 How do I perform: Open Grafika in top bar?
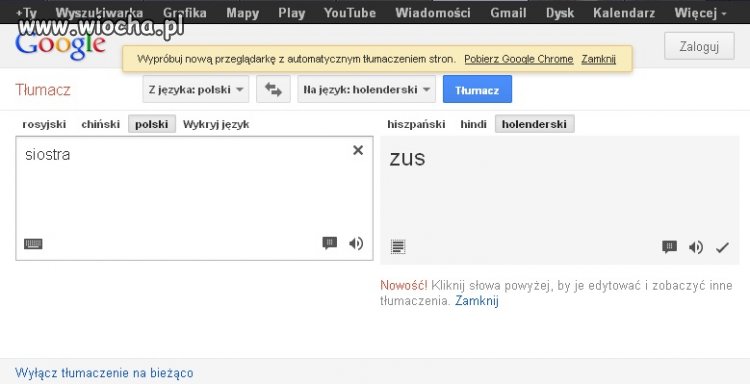tap(185, 13)
